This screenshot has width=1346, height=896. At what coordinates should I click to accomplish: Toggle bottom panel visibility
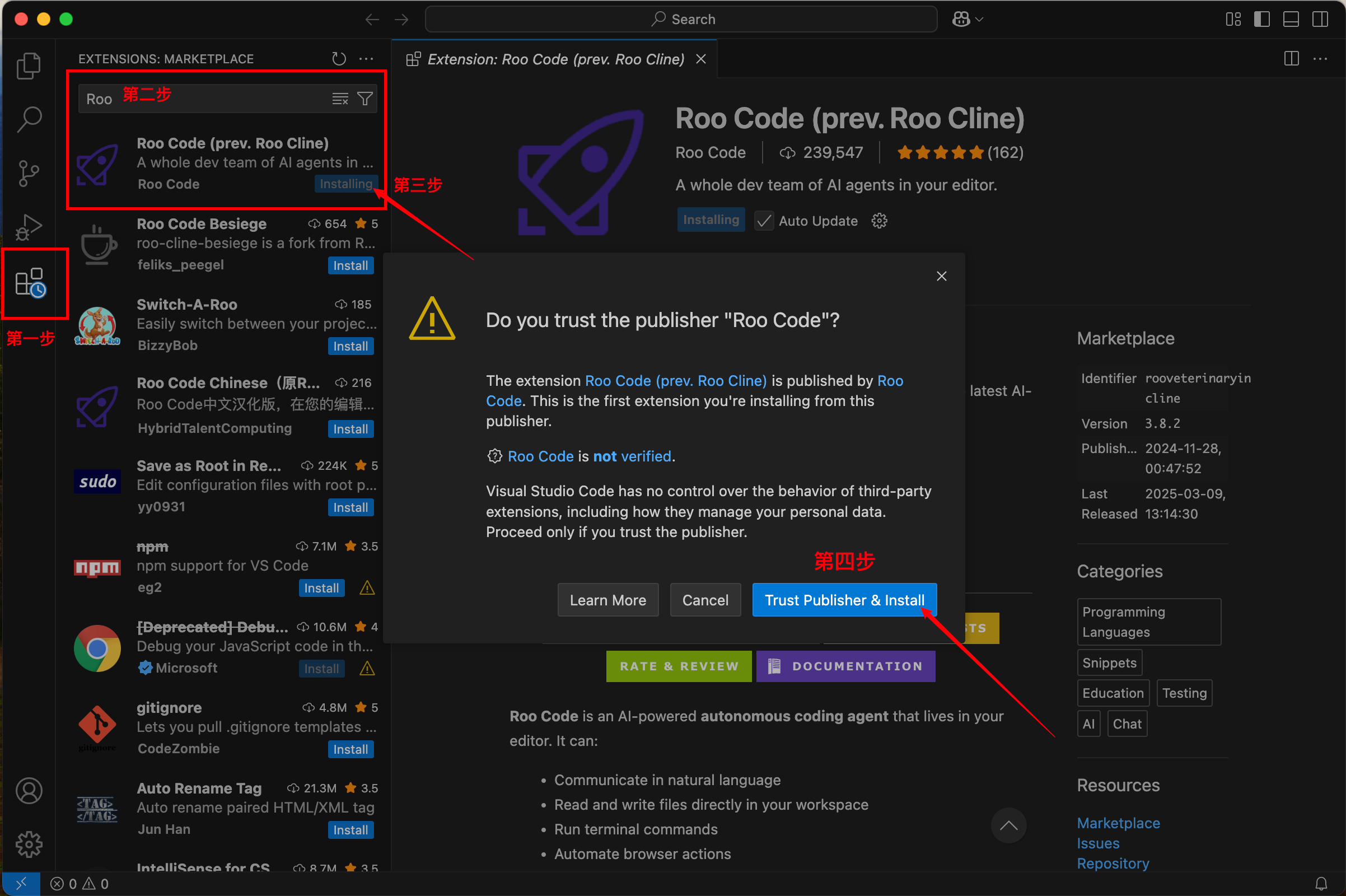click(x=1291, y=20)
